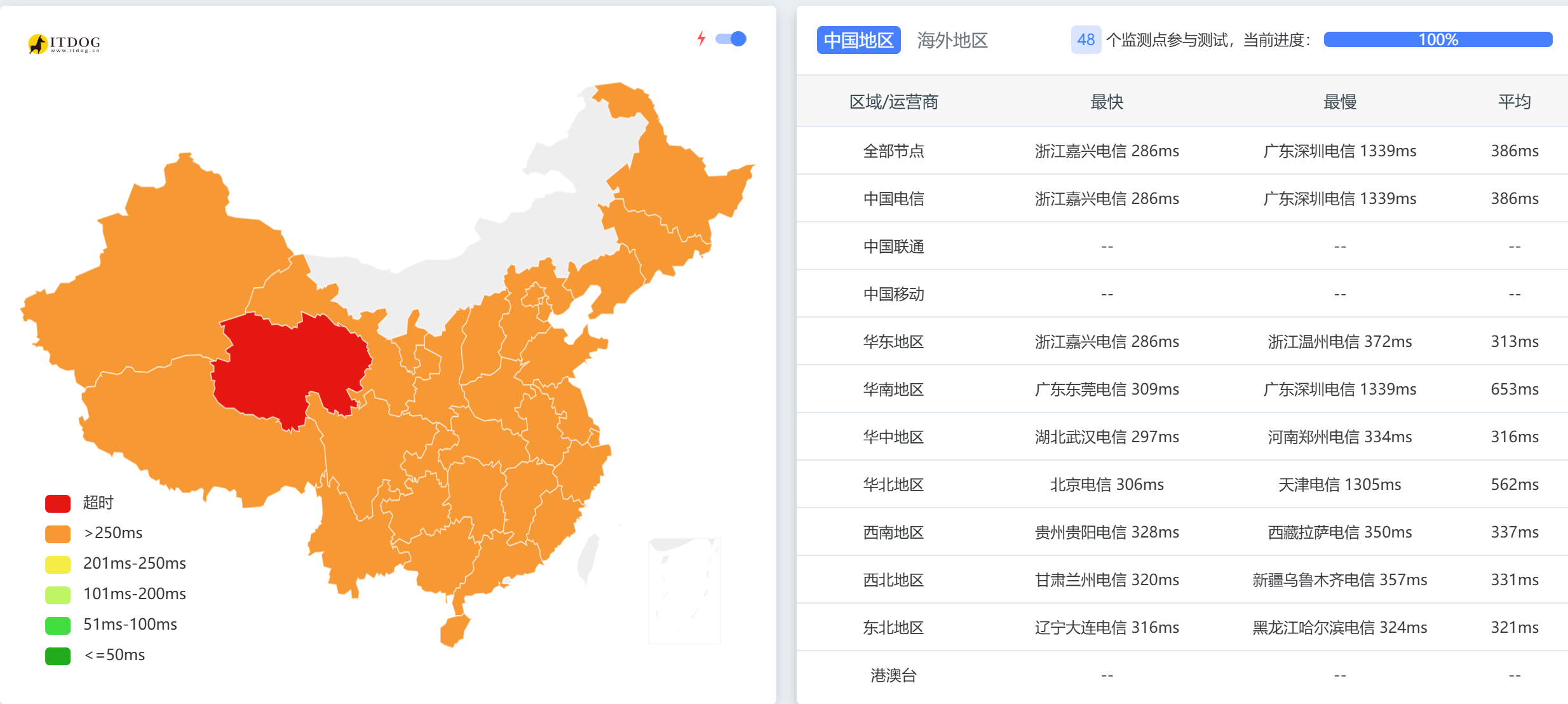Image resolution: width=1568 pixels, height=704 pixels.
Task: Click the 华东地区 region row
Action: tap(893, 341)
